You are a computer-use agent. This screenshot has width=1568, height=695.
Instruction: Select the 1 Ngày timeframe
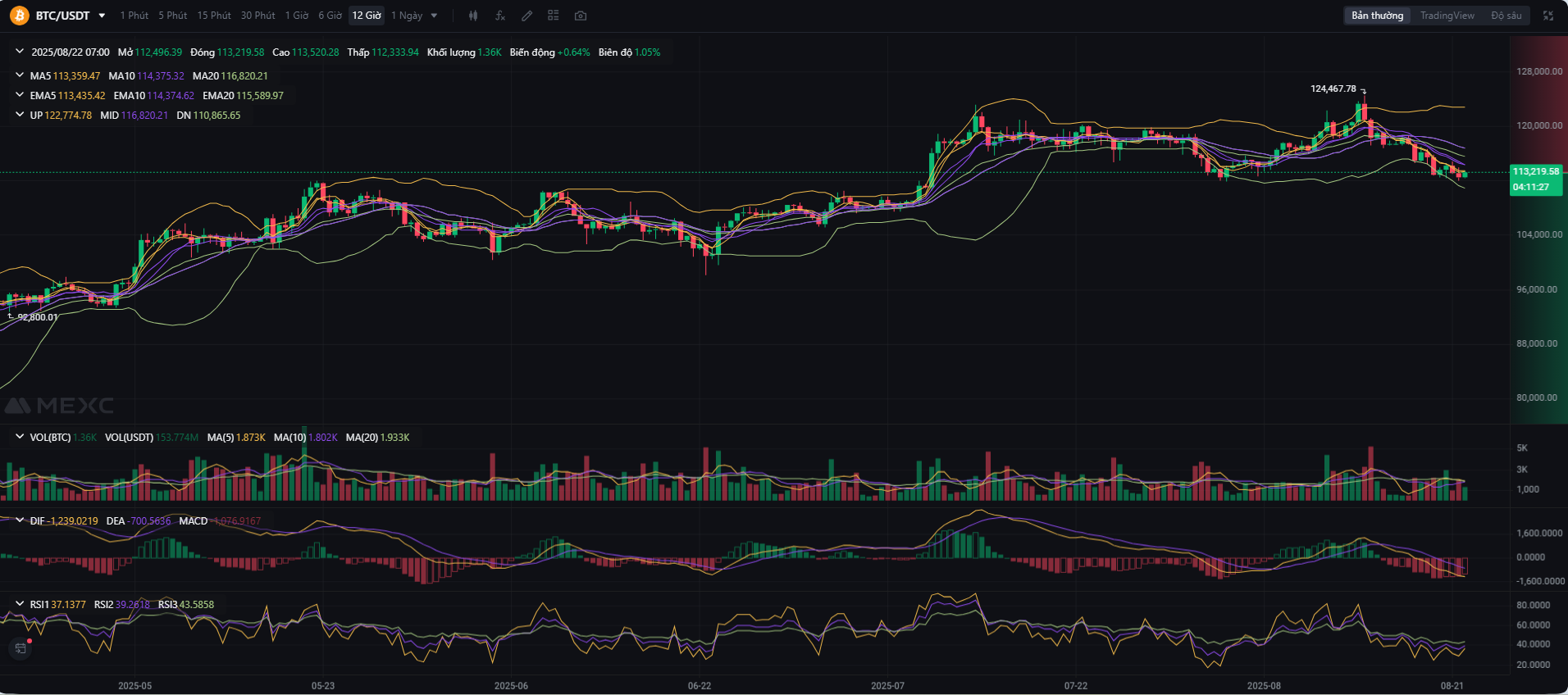[x=407, y=16]
